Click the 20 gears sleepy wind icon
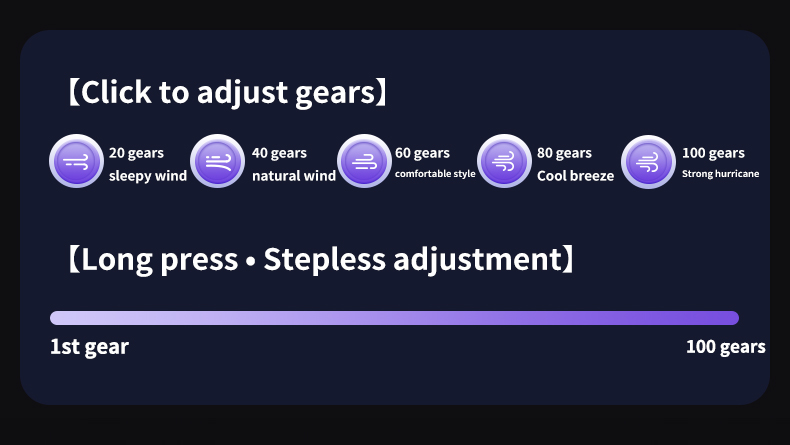Screen dimensions: 790x445 (x=76, y=162)
